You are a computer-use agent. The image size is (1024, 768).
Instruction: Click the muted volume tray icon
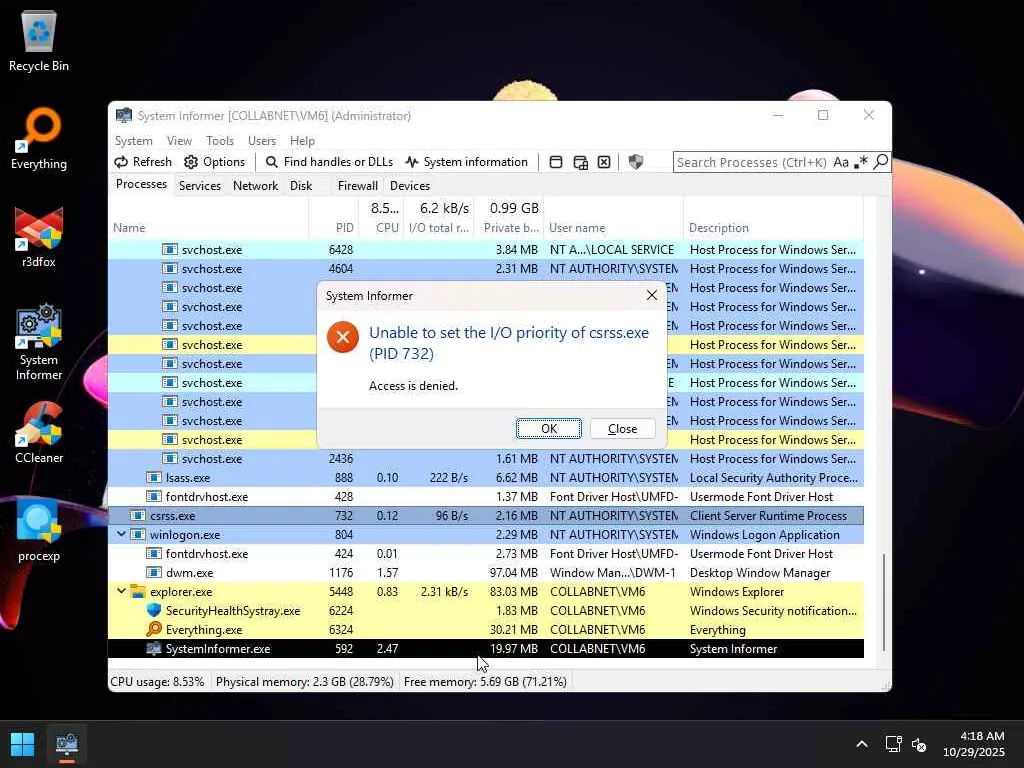coord(919,744)
